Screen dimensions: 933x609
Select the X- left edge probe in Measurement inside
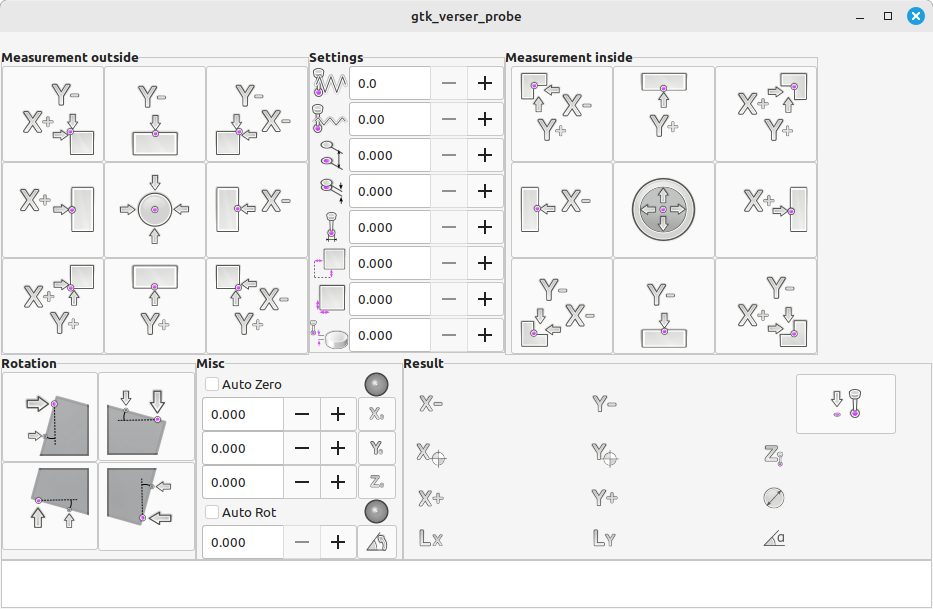(561, 210)
